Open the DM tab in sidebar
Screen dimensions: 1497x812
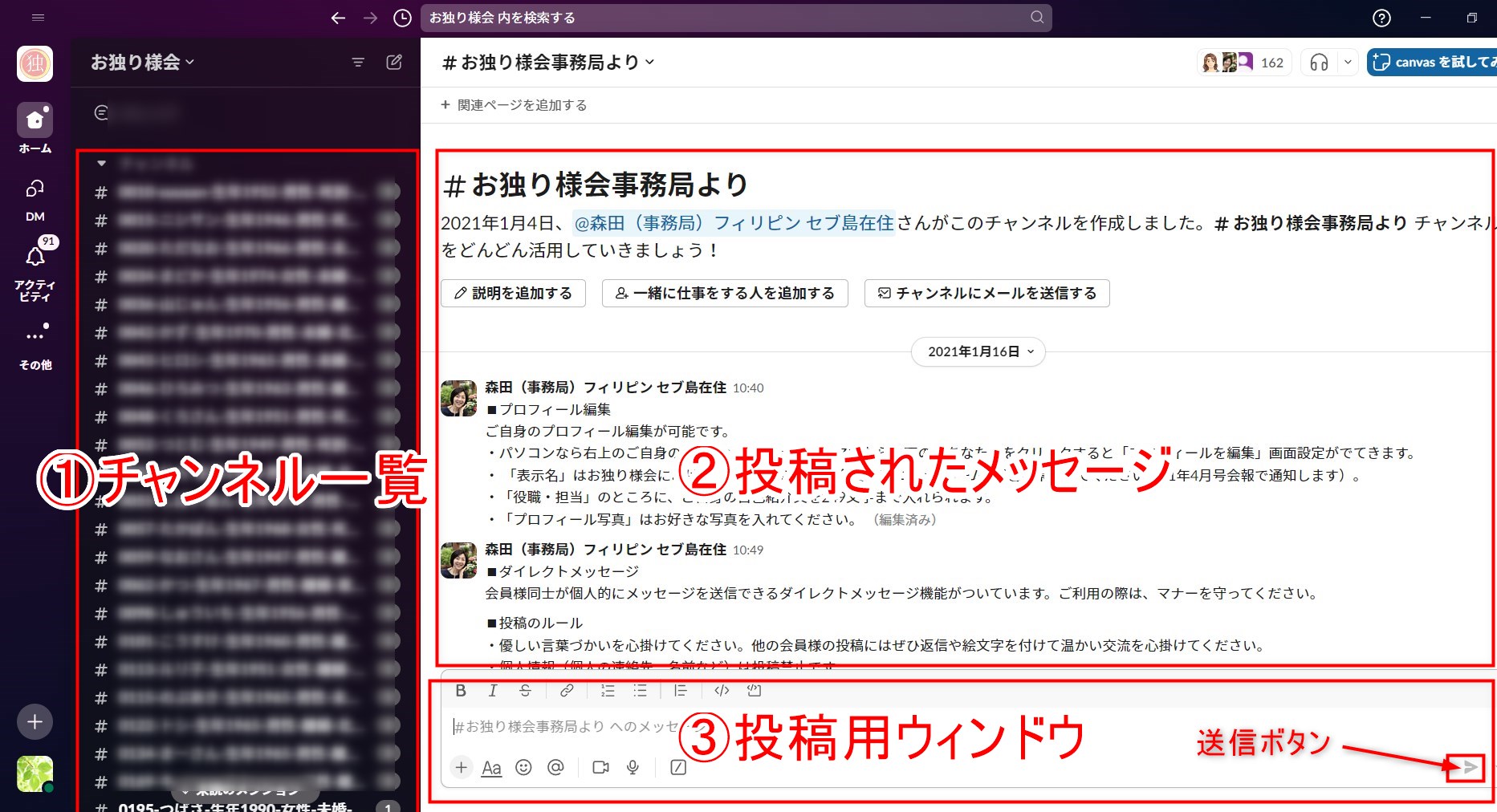[x=35, y=199]
